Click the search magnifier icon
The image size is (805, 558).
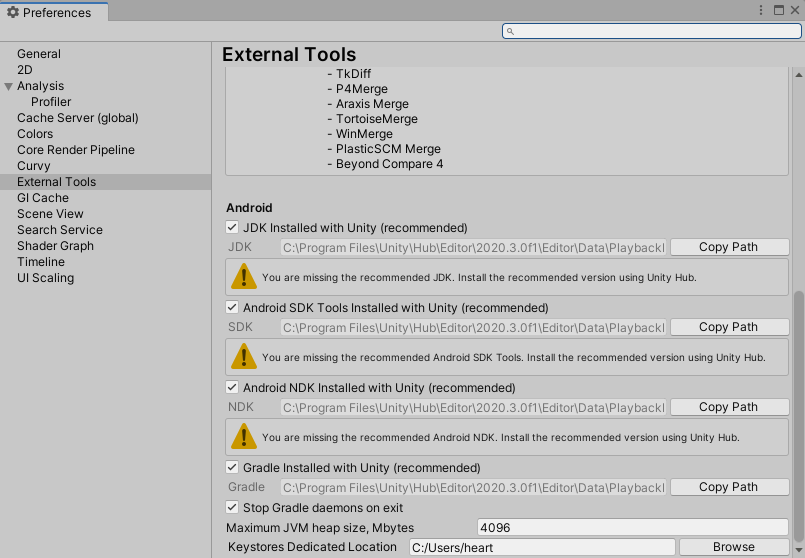[510, 31]
